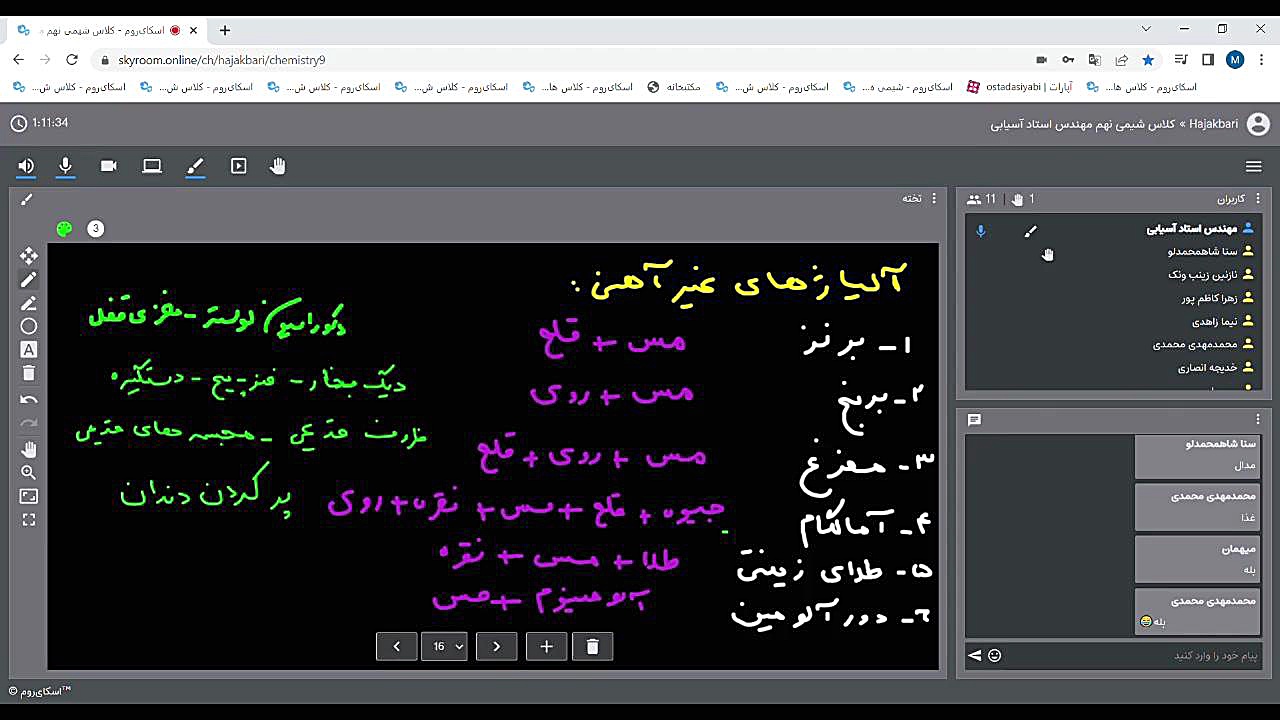This screenshot has height=720, width=1280.
Task: Open the chat emoji picker
Action: pos(994,655)
